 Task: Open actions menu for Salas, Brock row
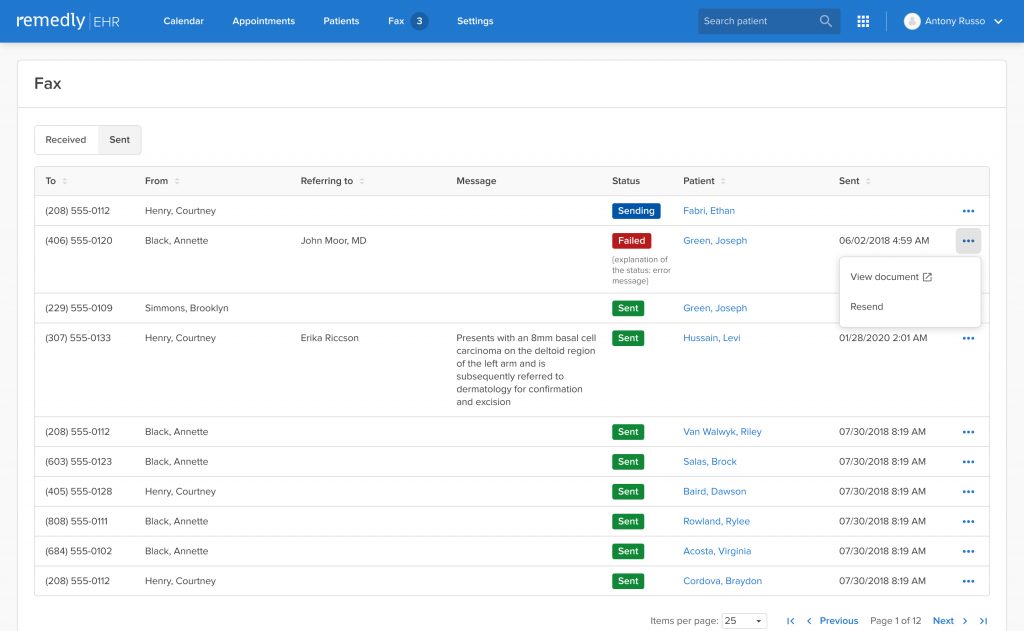pos(968,462)
